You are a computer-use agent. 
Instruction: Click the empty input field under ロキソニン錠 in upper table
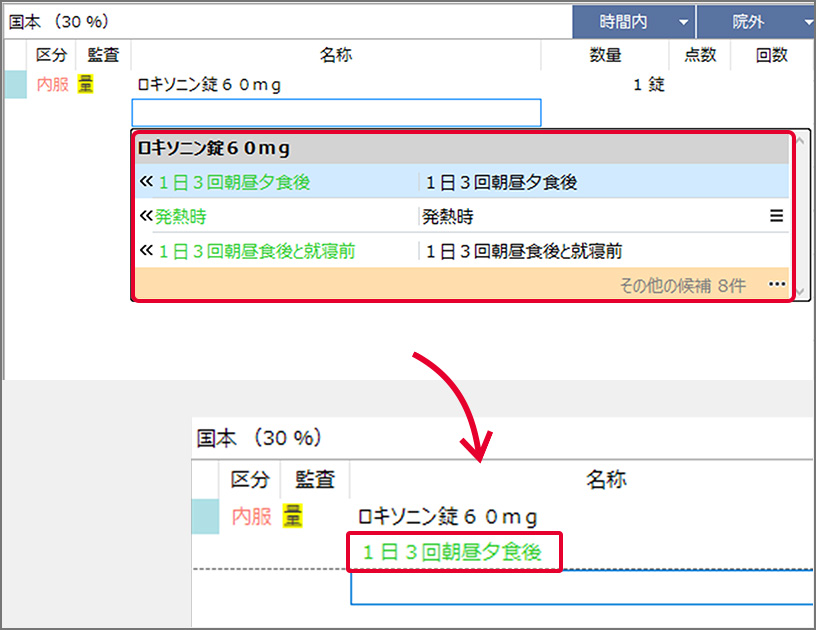click(x=336, y=112)
